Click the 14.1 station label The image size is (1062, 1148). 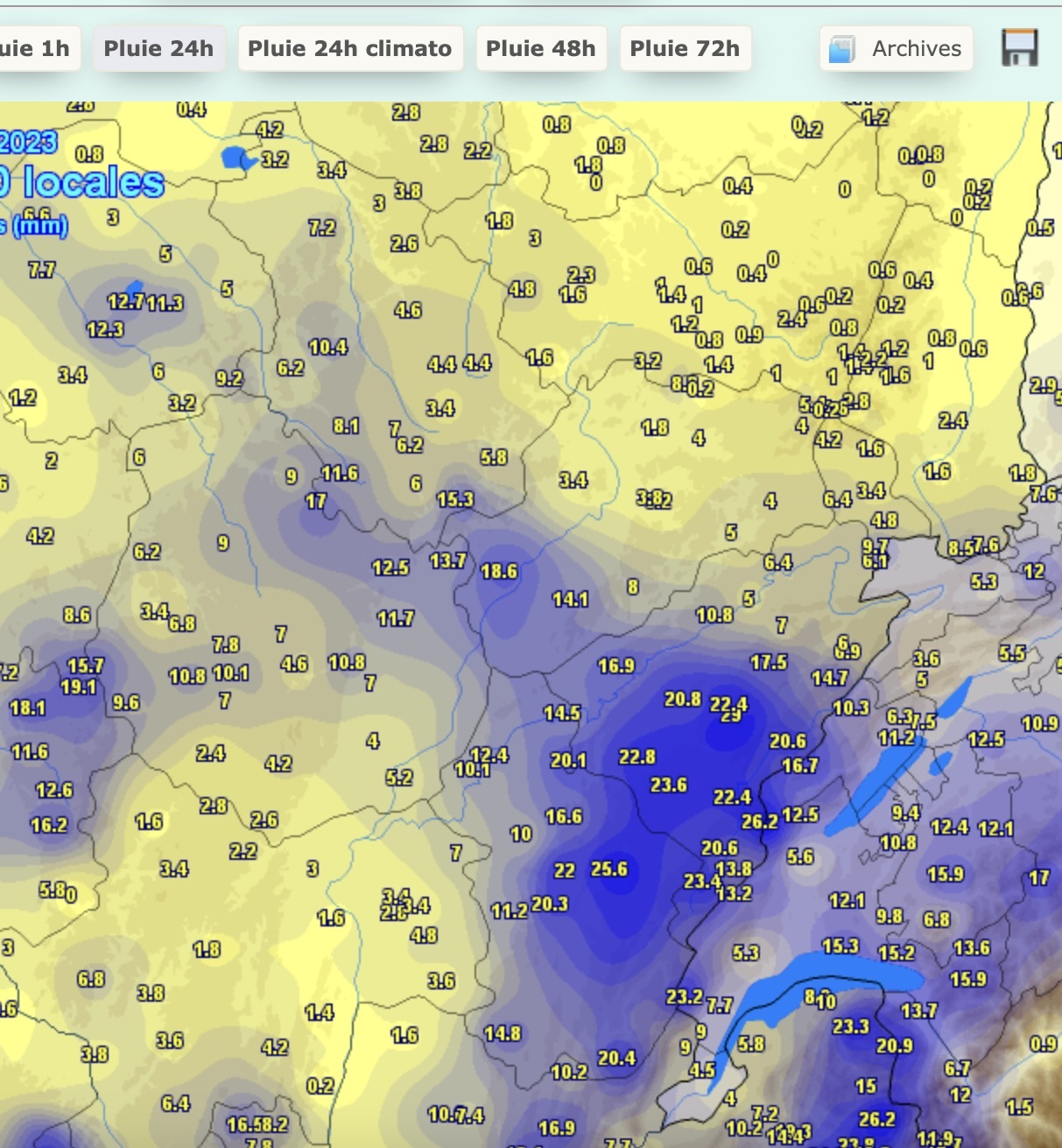coord(570,599)
